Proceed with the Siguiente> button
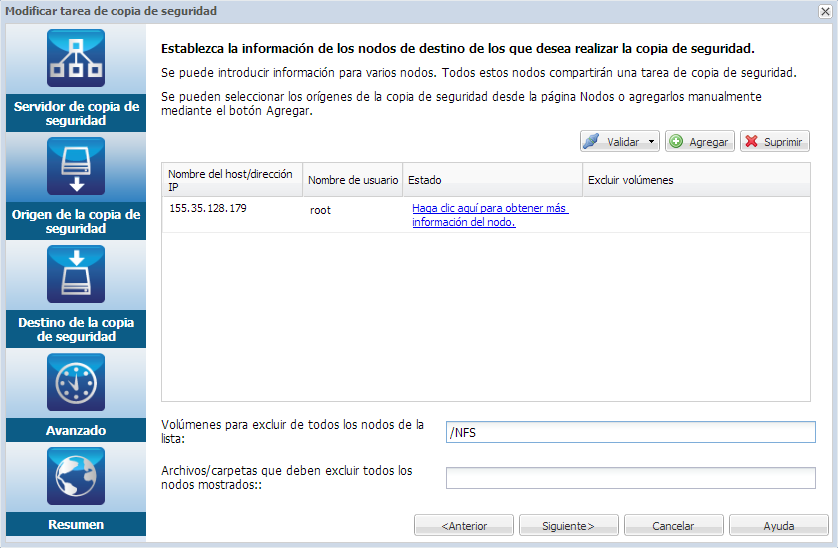This screenshot has width=838, height=548. click(x=569, y=526)
